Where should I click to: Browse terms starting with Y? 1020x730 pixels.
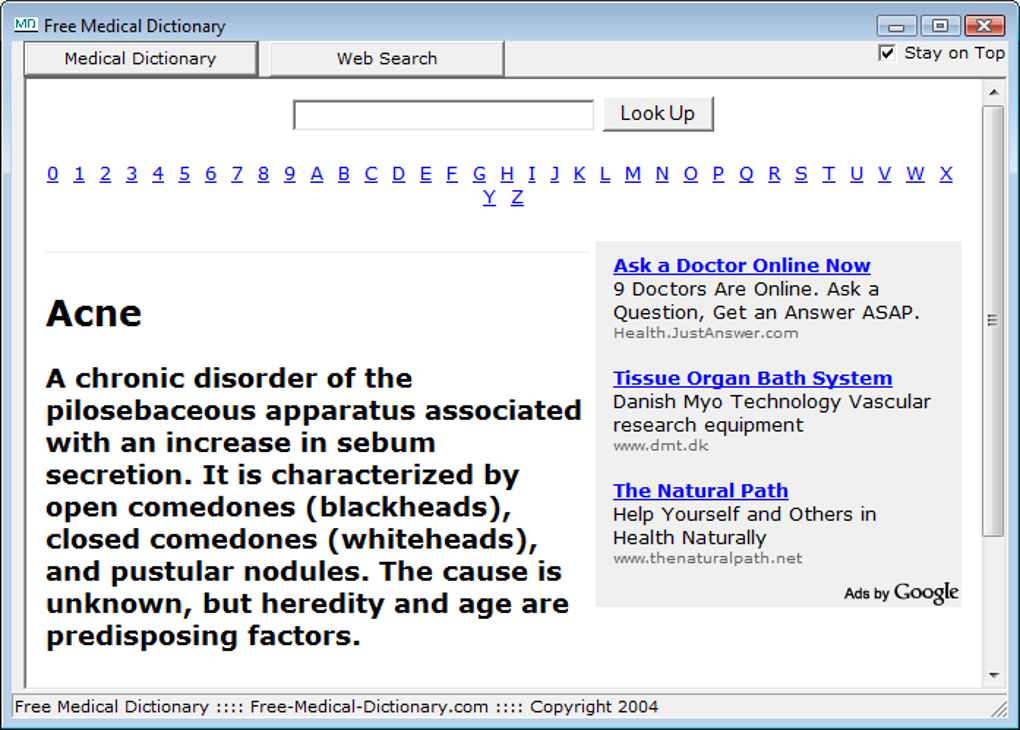point(489,197)
